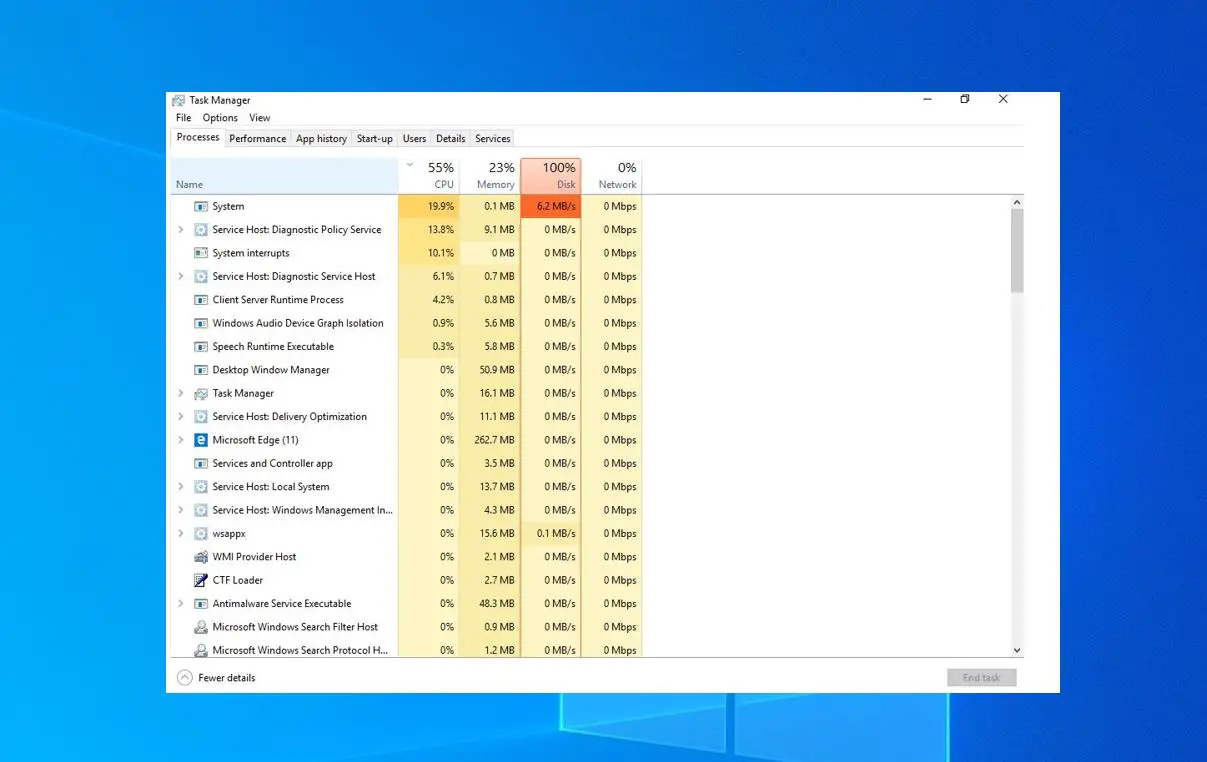Expand the Microsoft Edge process group
The height and width of the screenshot is (762, 1207).
(181, 440)
